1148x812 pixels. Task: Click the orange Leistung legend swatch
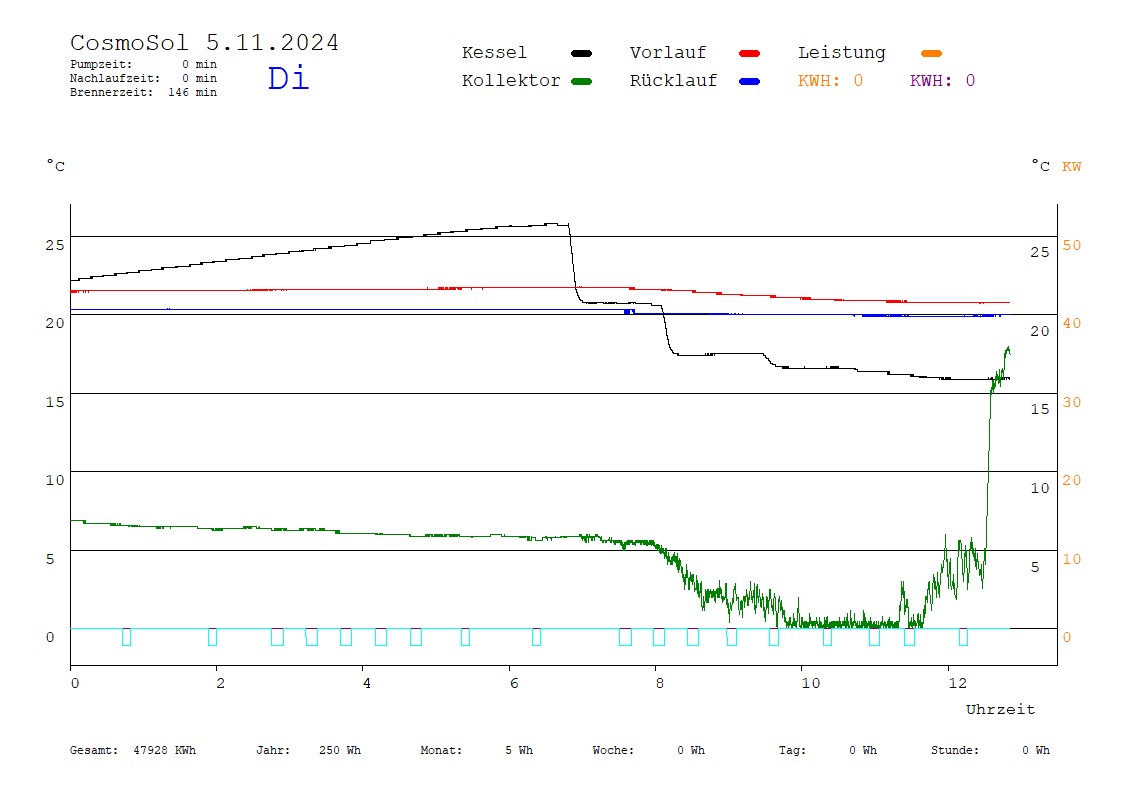click(x=931, y=53)
